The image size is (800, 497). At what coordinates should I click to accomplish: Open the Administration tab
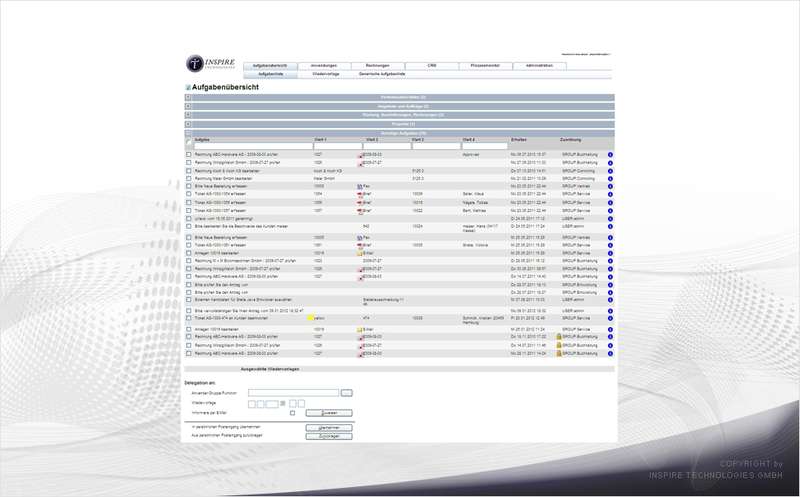(539, 66)
